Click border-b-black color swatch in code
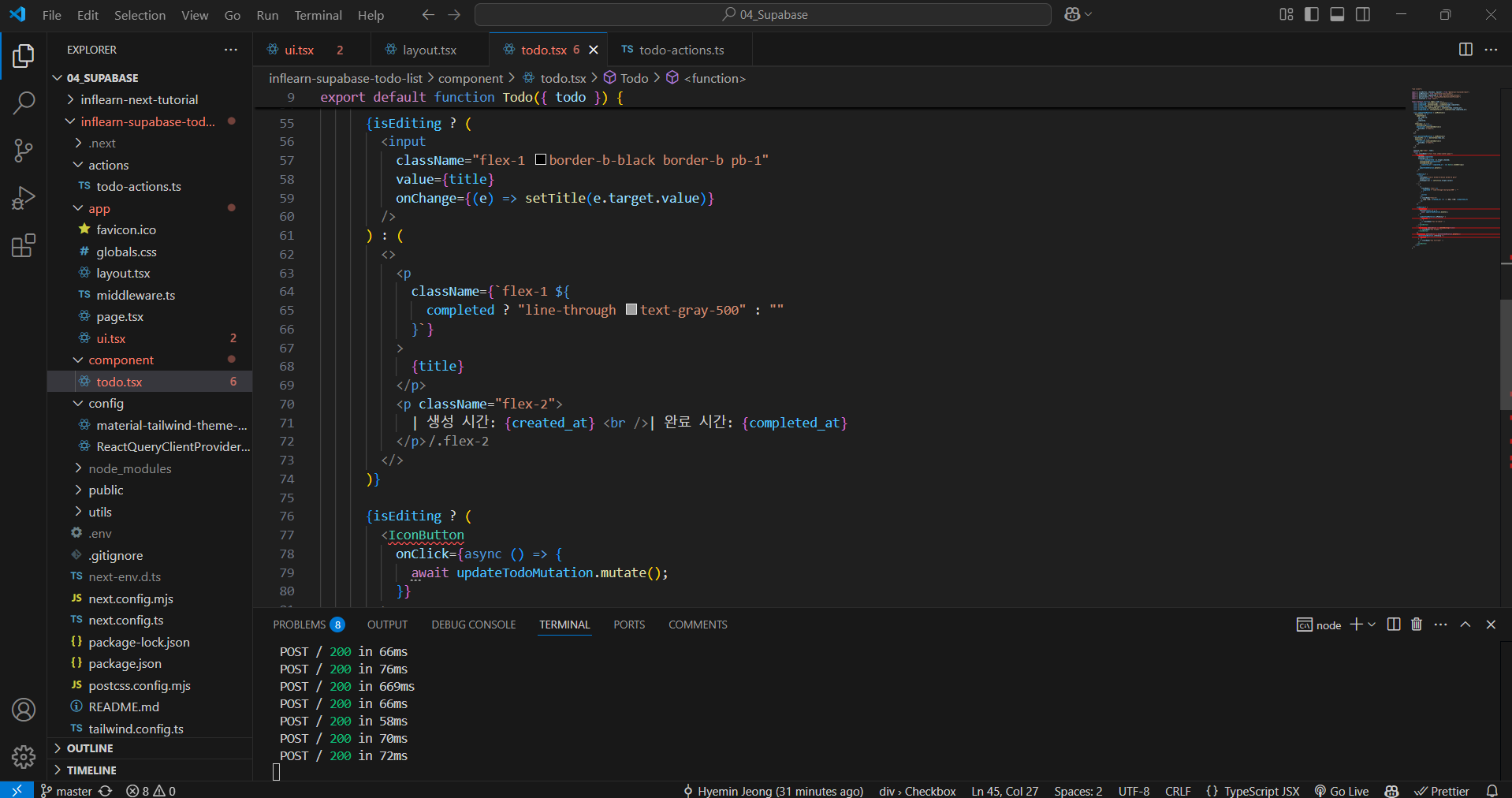 coord(541,160)
